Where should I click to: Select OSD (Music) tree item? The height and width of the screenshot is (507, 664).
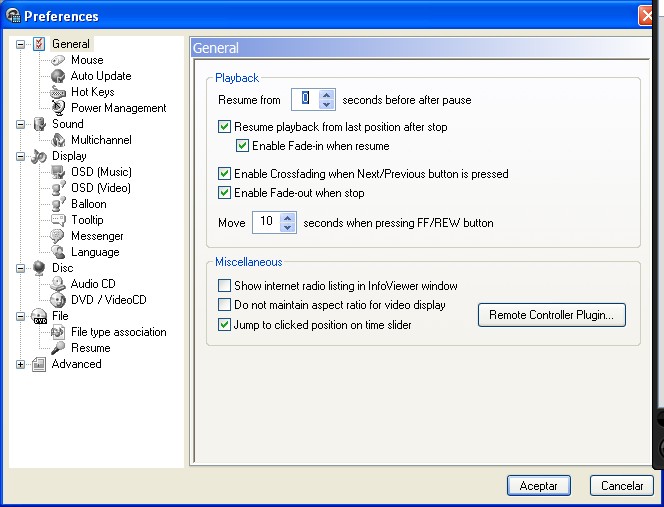click(101, 172)
